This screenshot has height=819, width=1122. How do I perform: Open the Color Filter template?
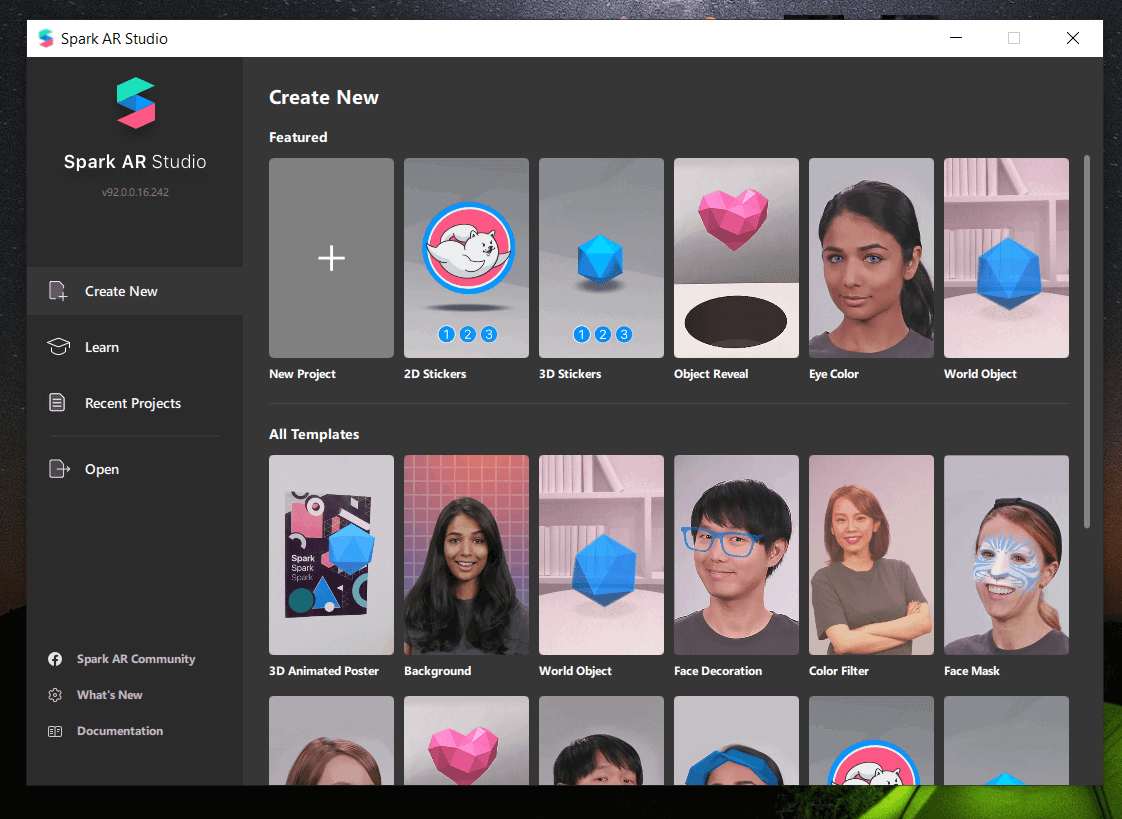point(871,555)
